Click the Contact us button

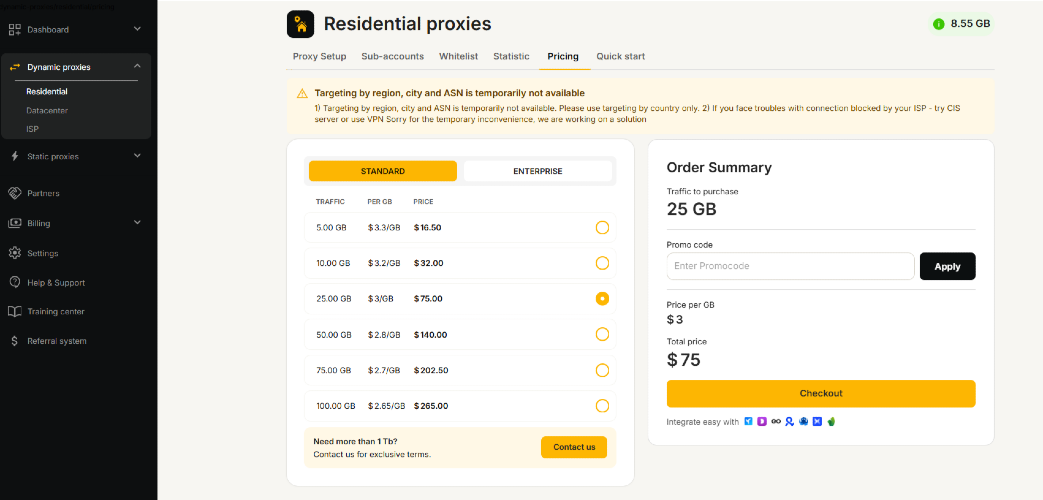click(574, 447)
